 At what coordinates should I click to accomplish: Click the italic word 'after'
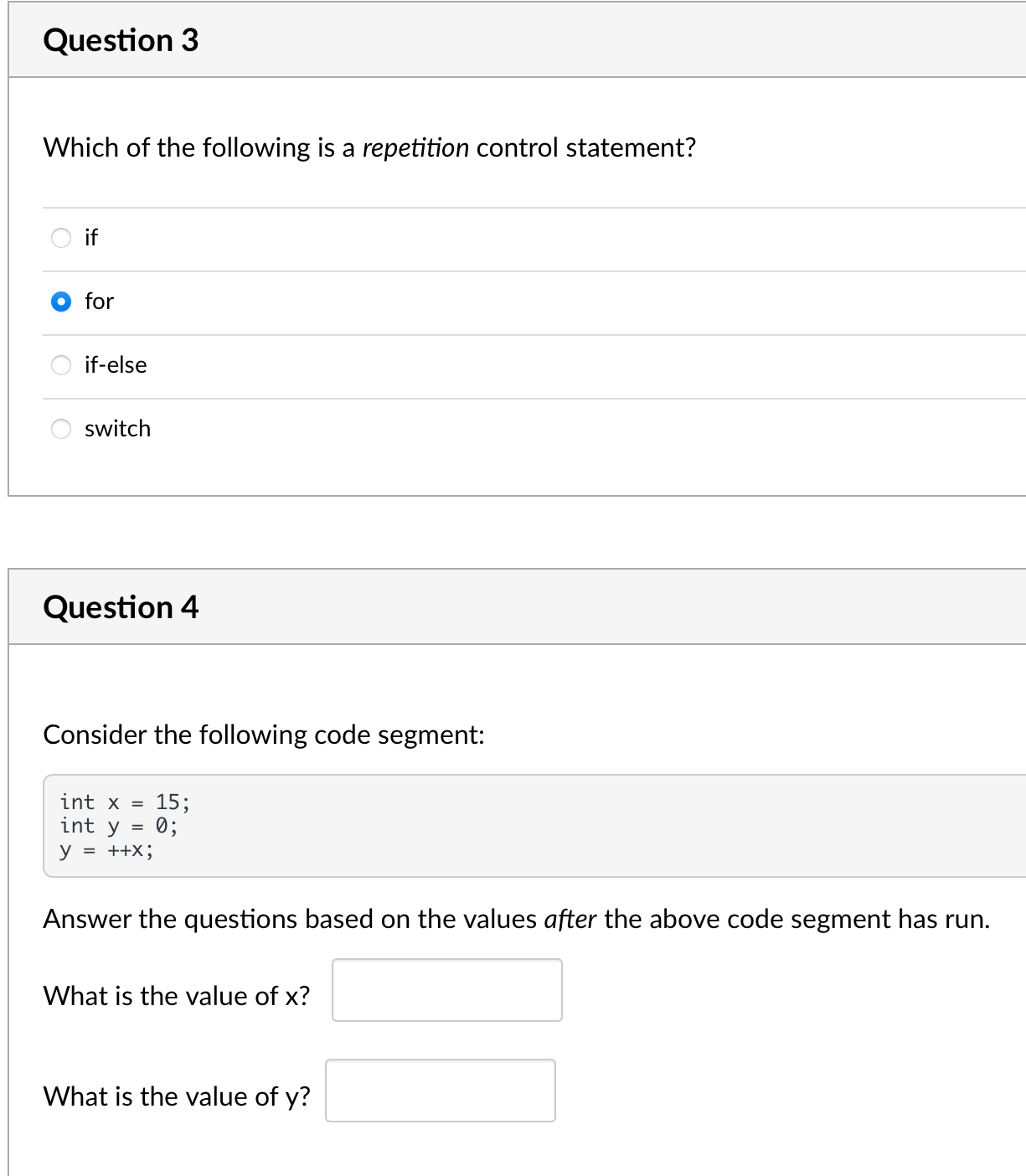570,920
